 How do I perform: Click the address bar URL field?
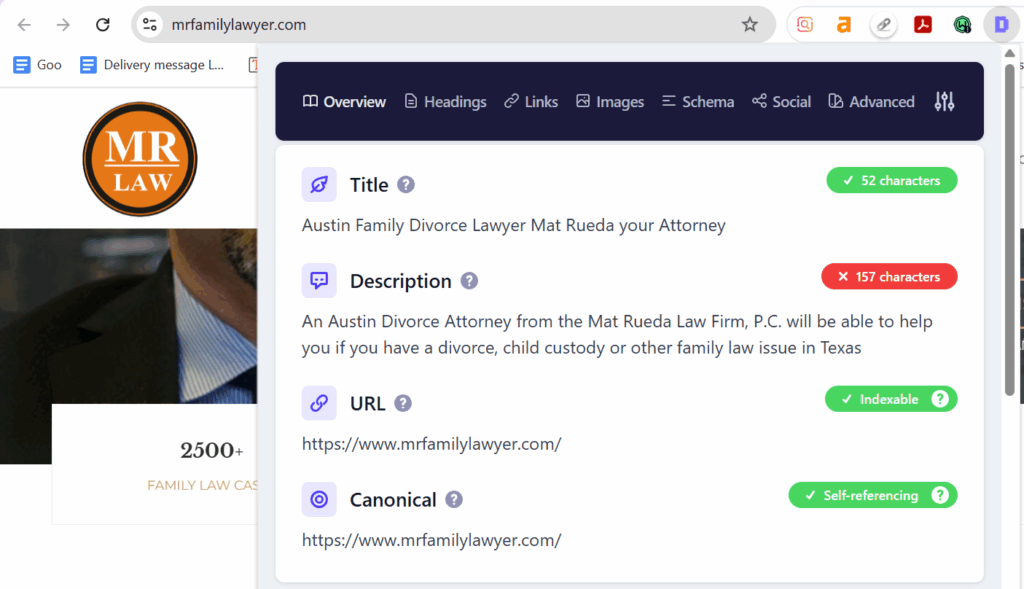[x=453, y=25]
